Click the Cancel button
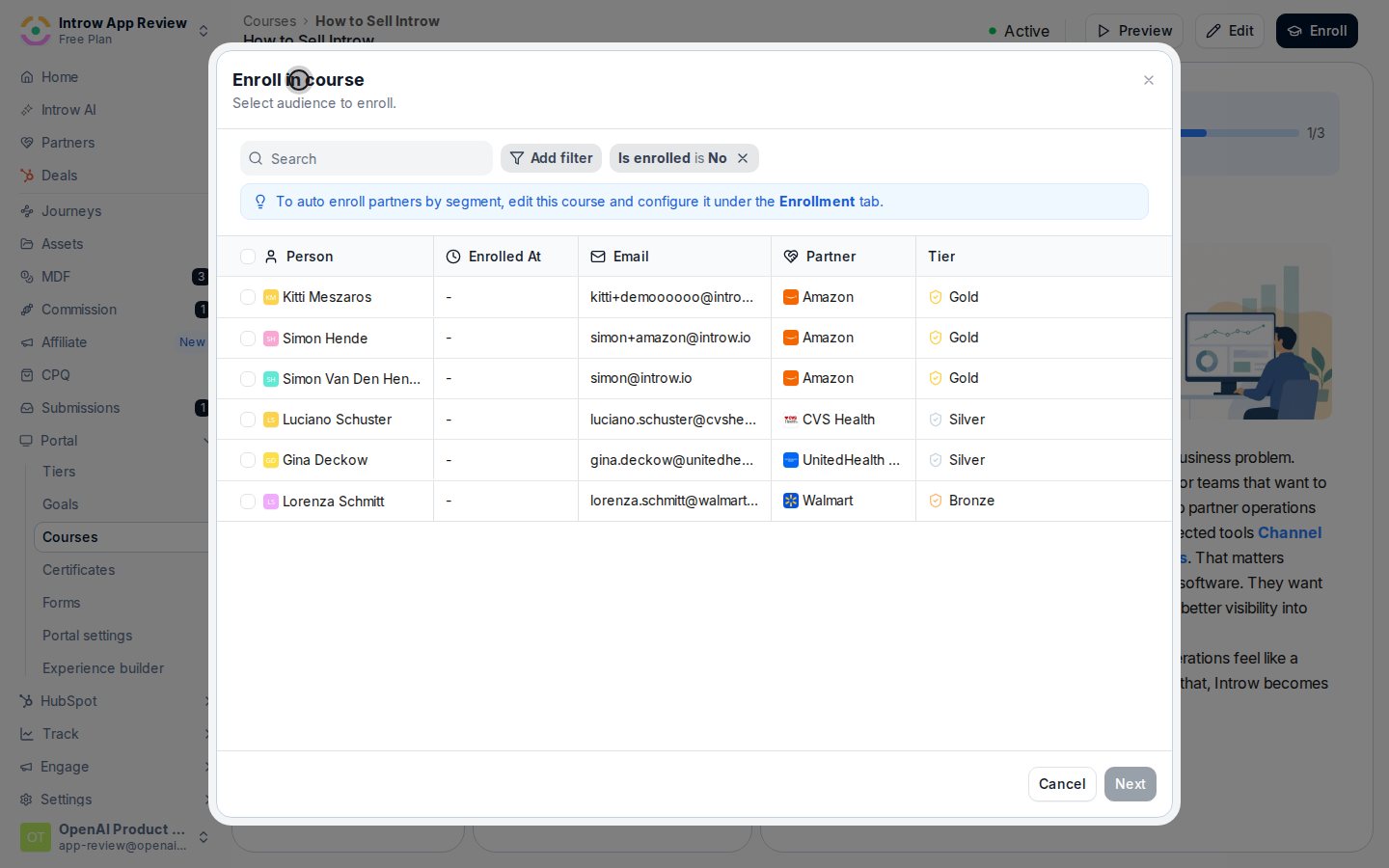 (x=1062, y=784)
